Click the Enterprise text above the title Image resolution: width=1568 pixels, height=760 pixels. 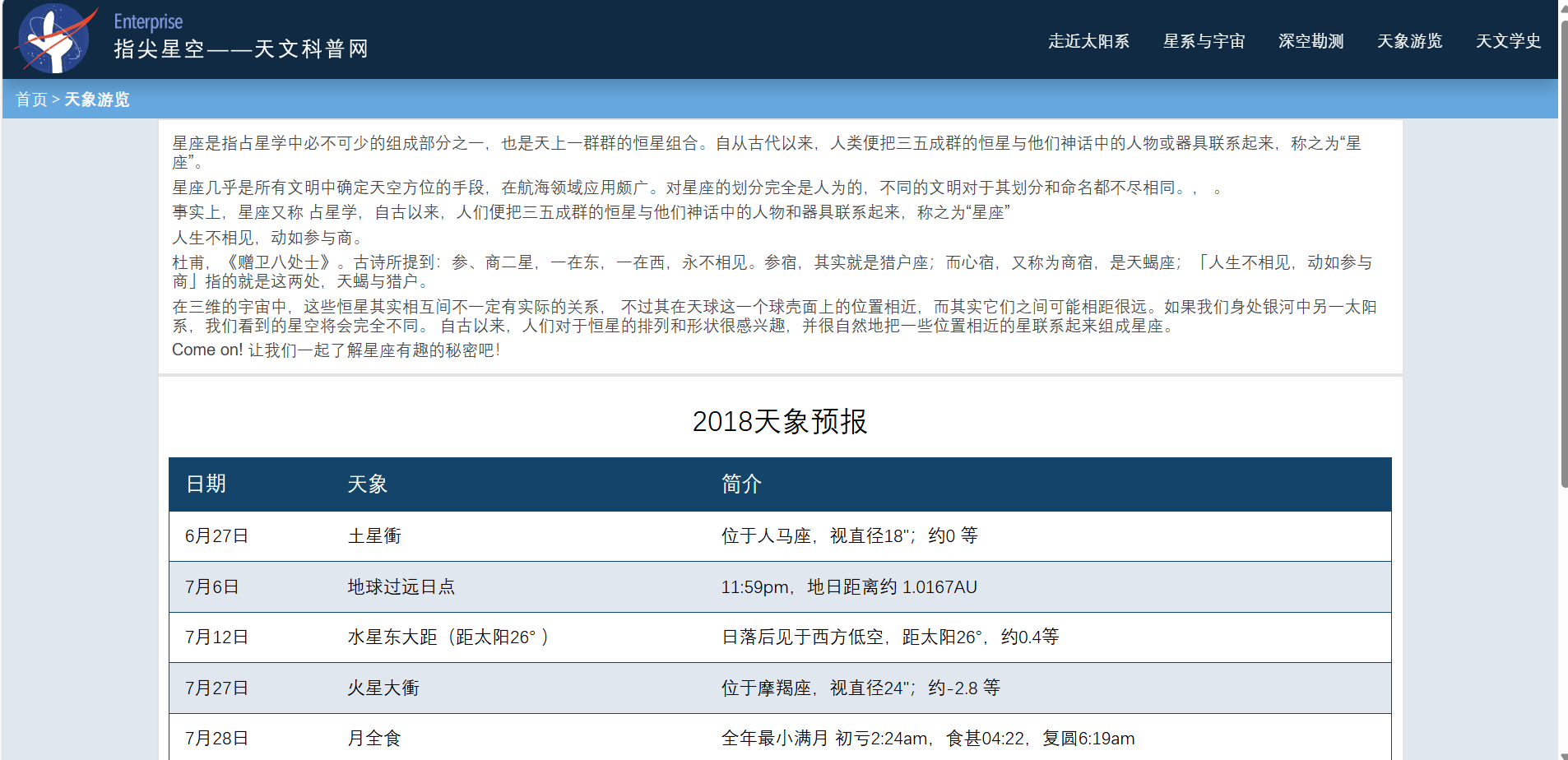[148, 22]
